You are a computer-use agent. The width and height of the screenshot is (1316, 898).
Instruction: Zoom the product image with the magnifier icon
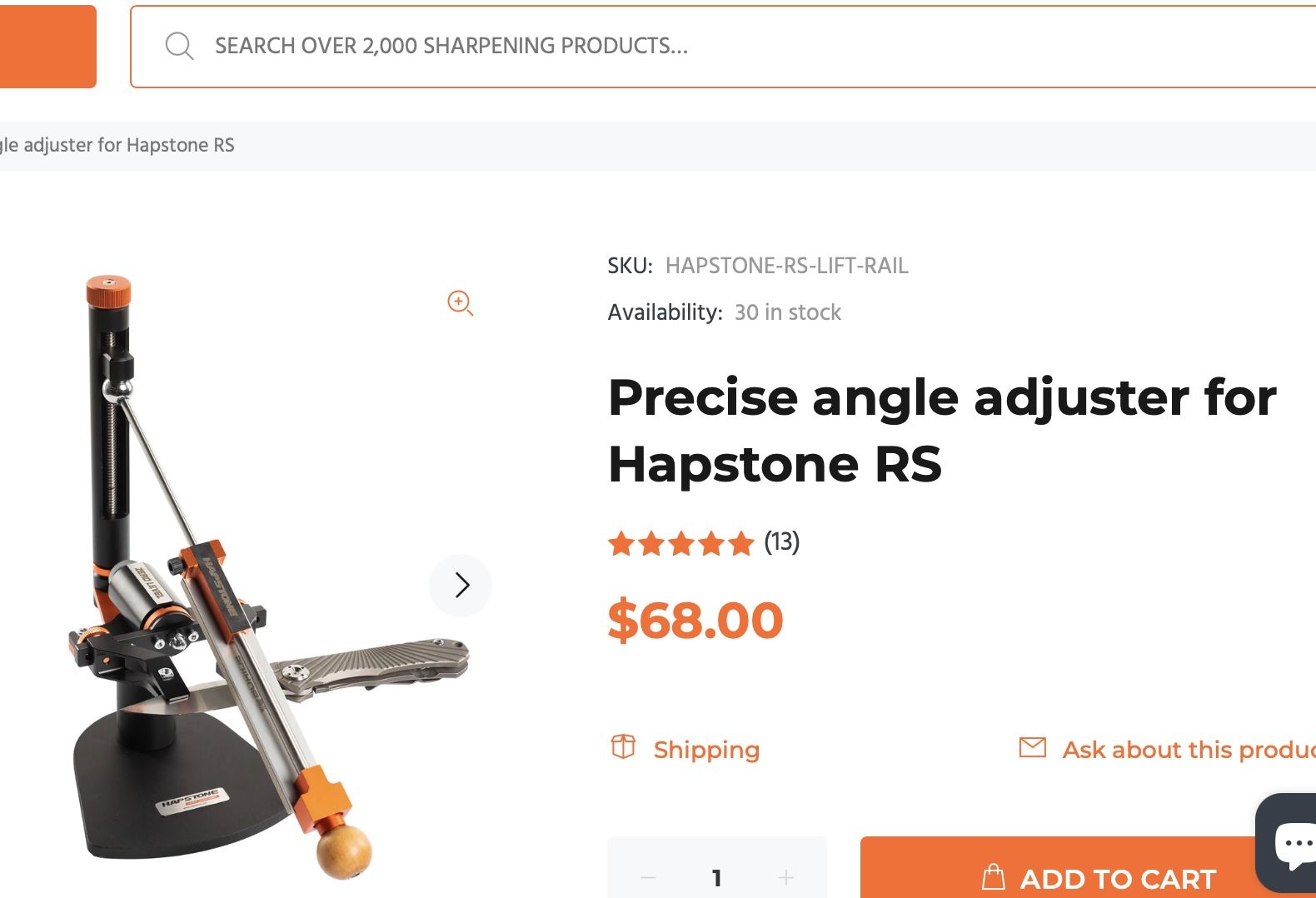[x=460, y=302]
